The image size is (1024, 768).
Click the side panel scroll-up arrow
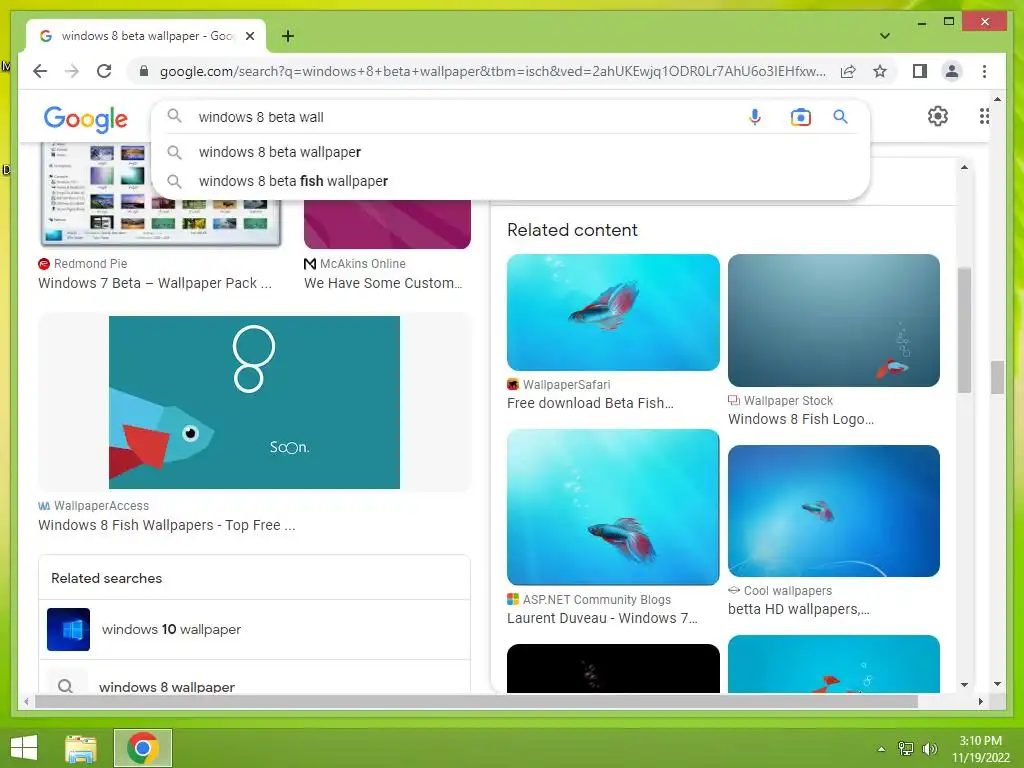click(965, 167)
